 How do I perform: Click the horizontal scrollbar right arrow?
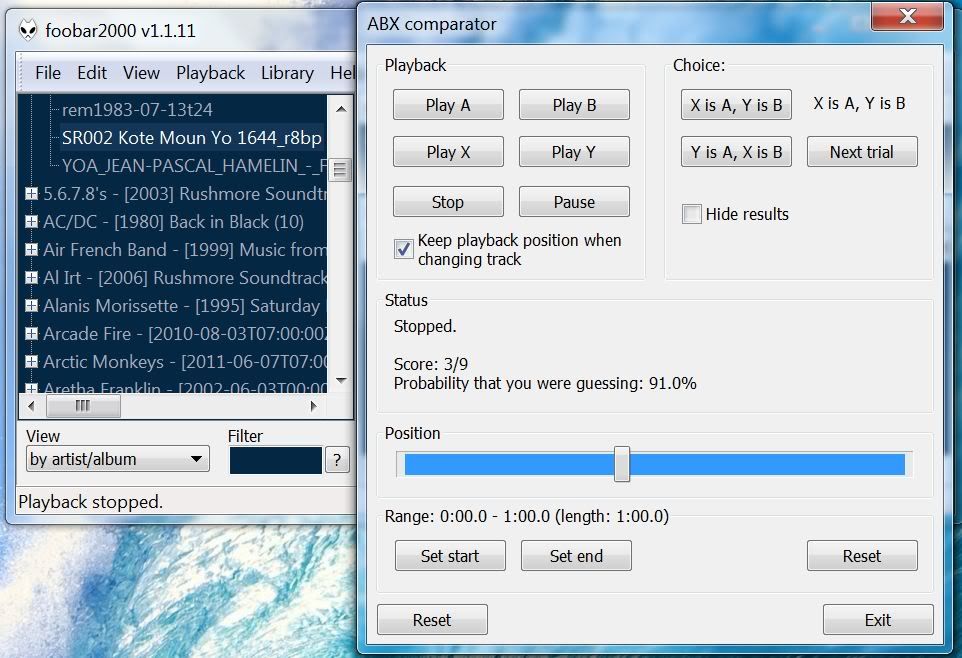click(314, 406)
